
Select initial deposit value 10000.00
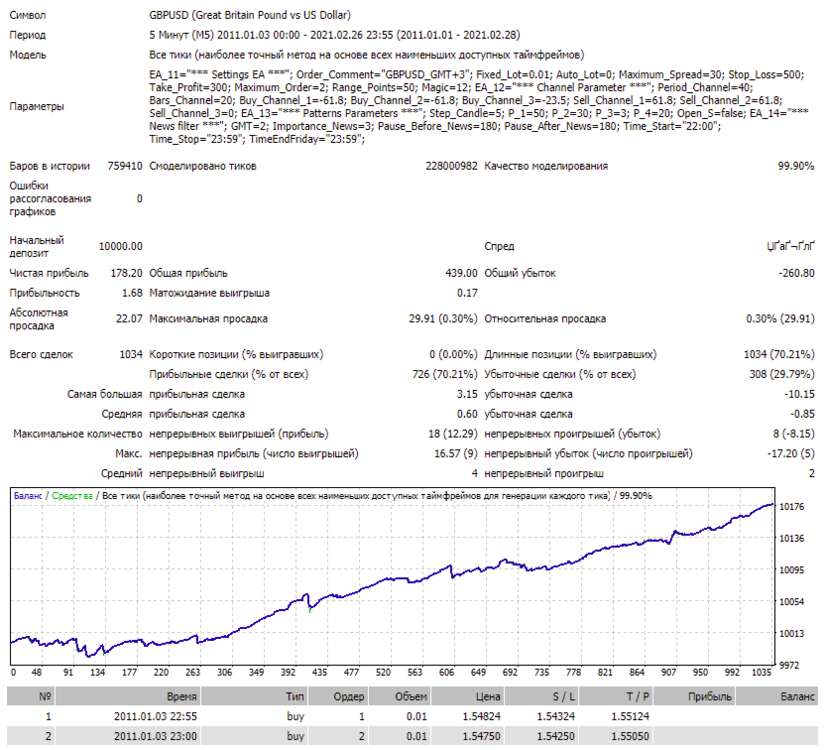coord(120,246)
